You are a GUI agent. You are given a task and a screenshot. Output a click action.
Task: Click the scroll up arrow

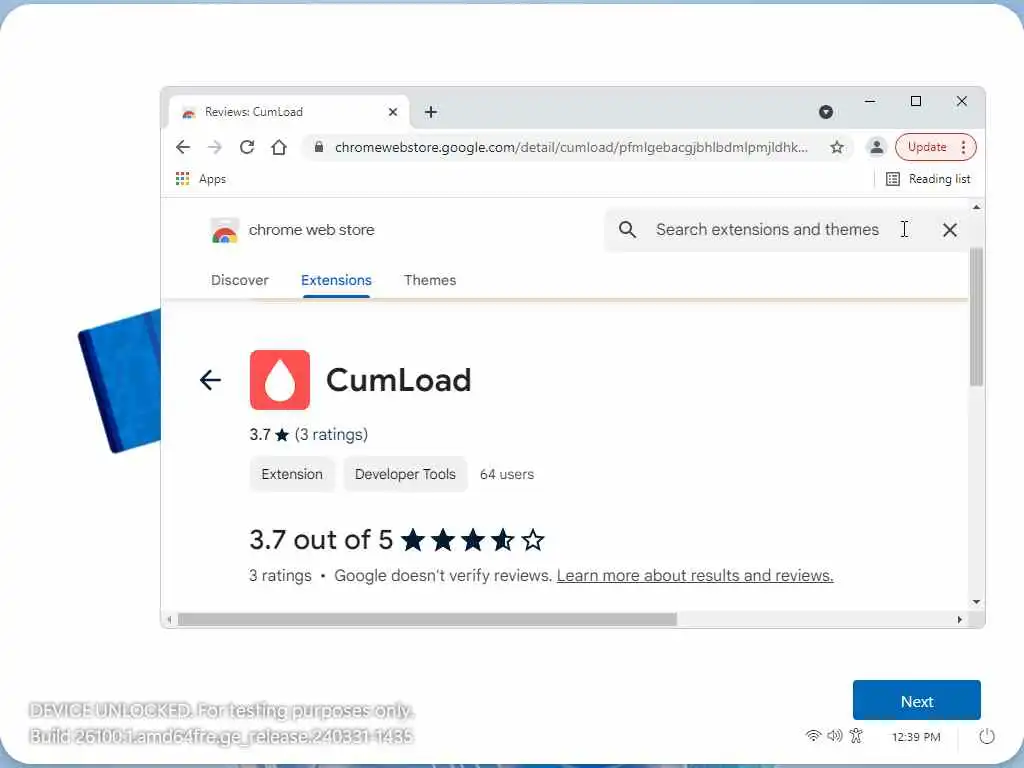tap(976, 207)
